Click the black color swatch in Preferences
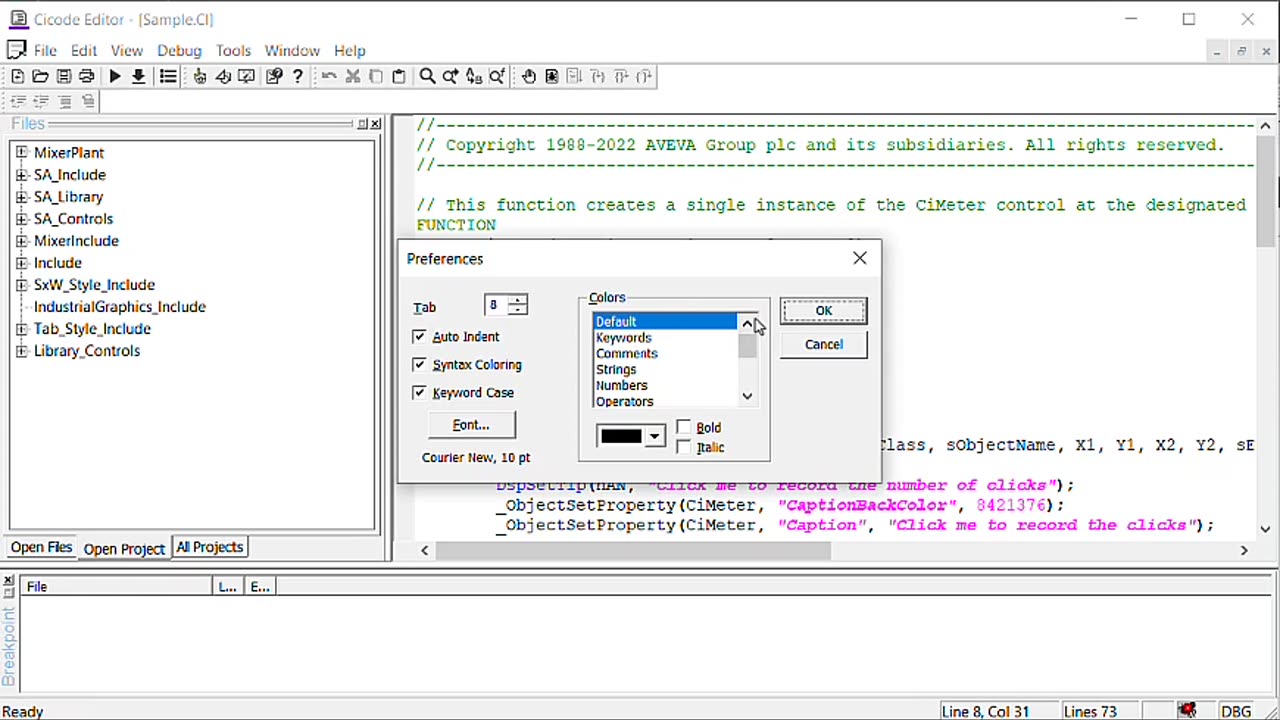 pyautogui.click(x=621, y=436)
